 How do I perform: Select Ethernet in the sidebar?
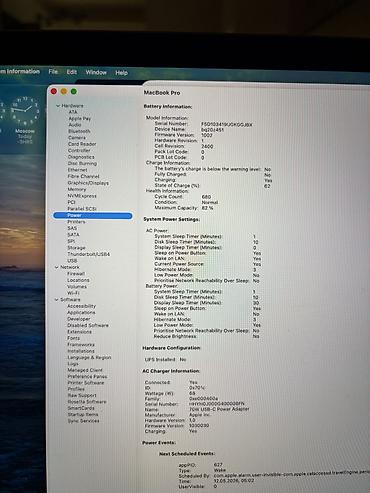point(77,170)
